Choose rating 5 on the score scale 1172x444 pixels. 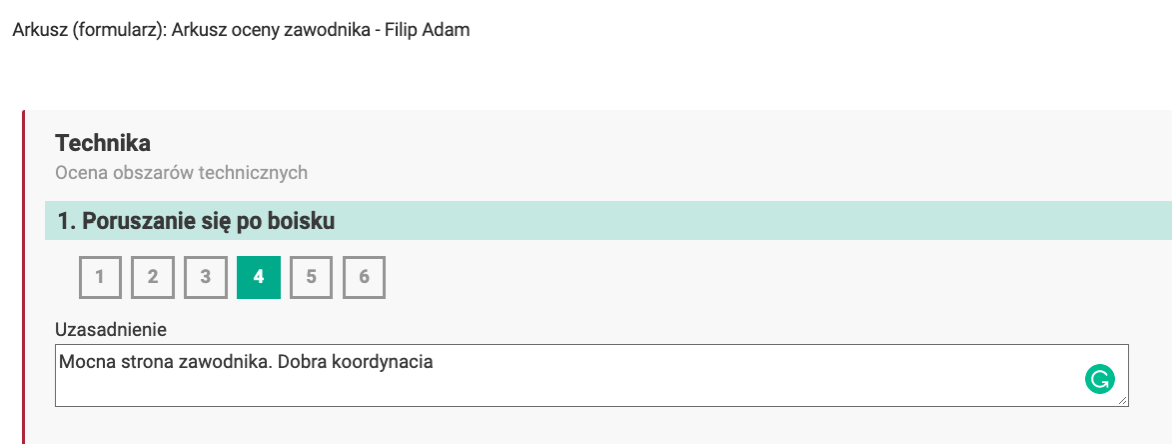click(x=312, y=278)
